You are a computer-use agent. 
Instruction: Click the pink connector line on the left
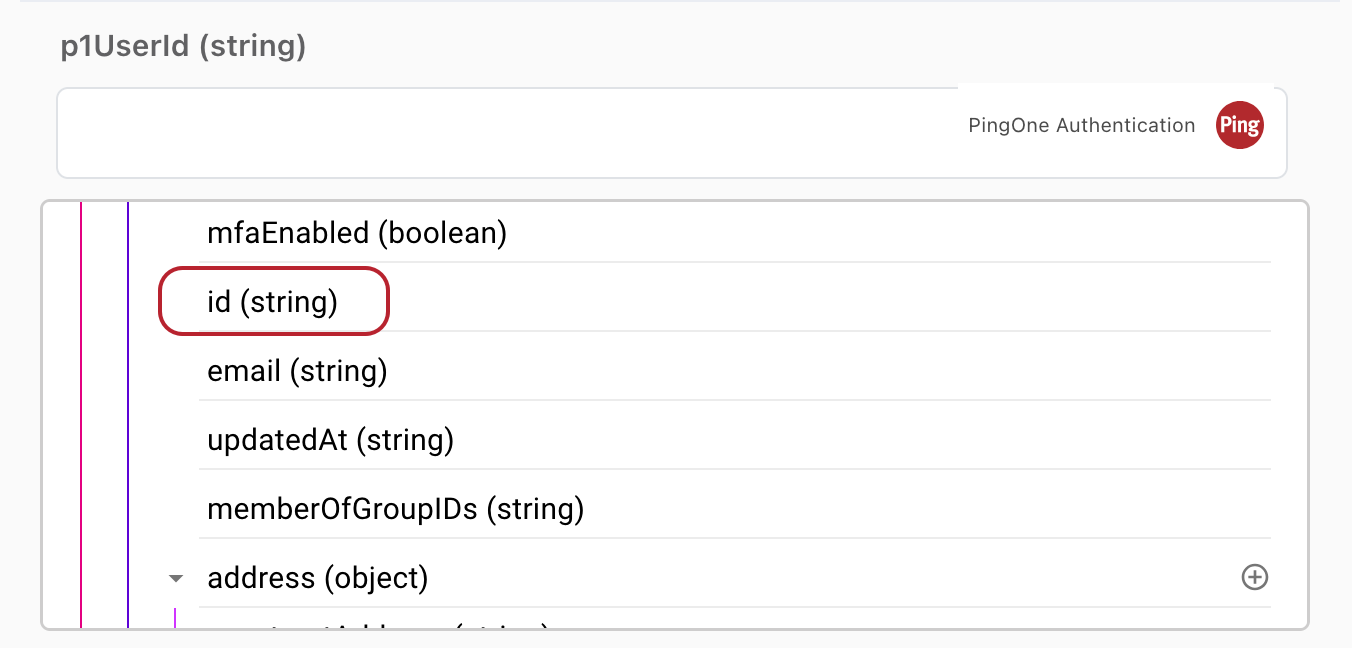pyautogui.click(x=81, y=410)
